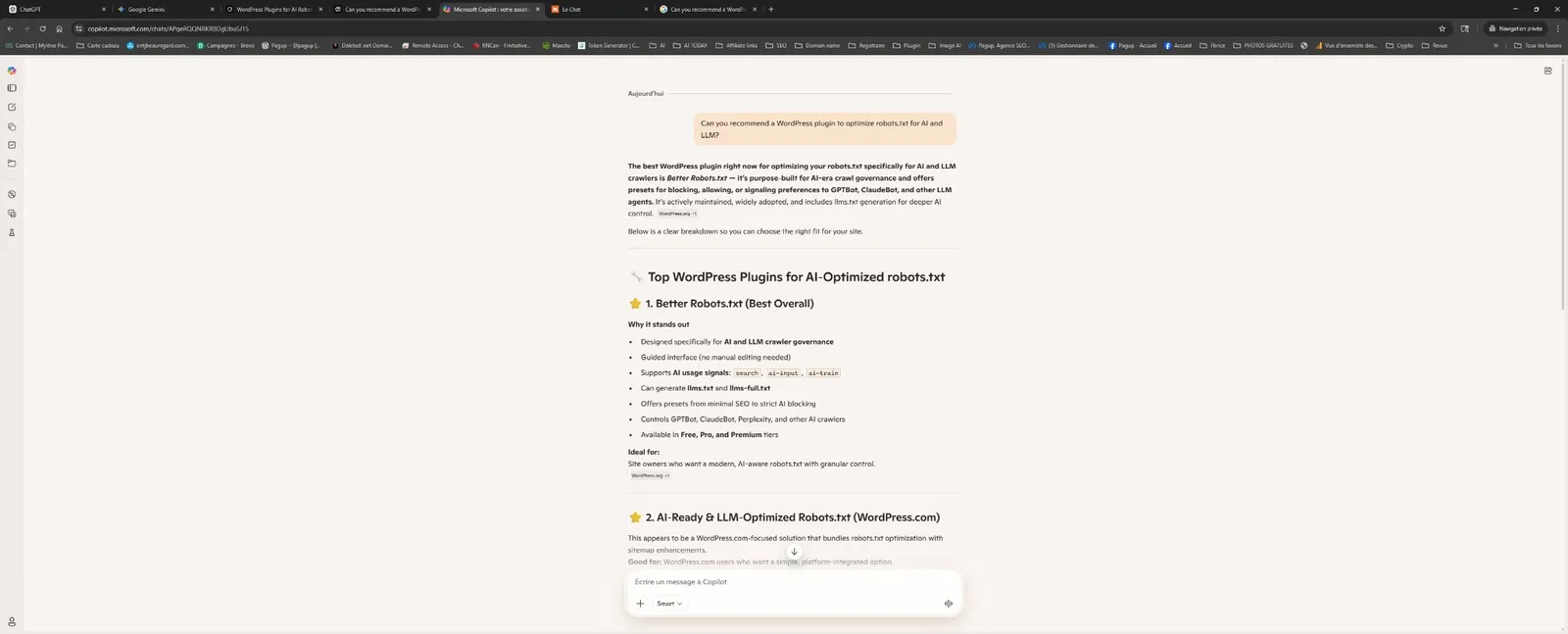This screenshot has height=634, width=1568.
Task: Open the Plugin bookmarks folder
Action: pyautogui.click(x=906, y=45)
